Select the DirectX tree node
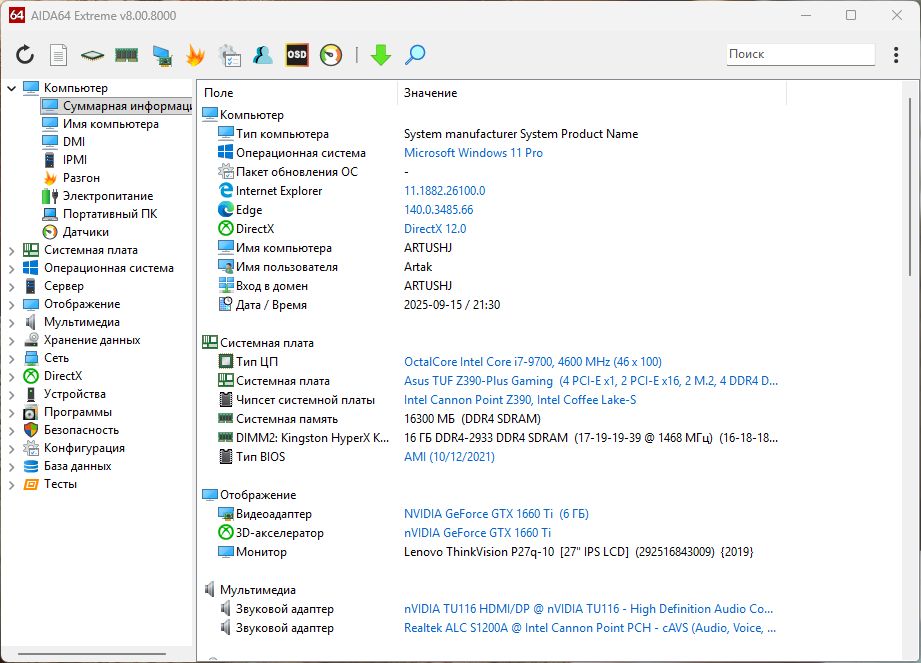Screen dimensions: 921x663 (63, 376)
